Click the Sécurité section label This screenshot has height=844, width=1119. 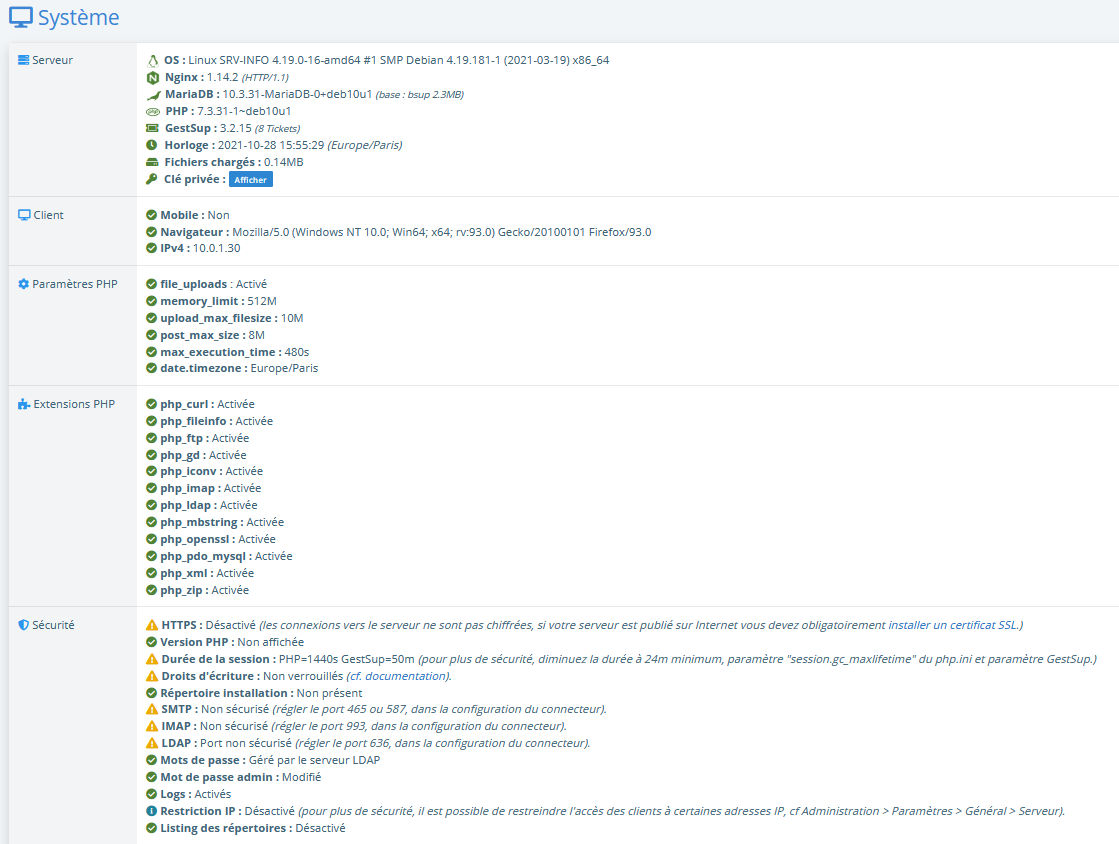54,625
